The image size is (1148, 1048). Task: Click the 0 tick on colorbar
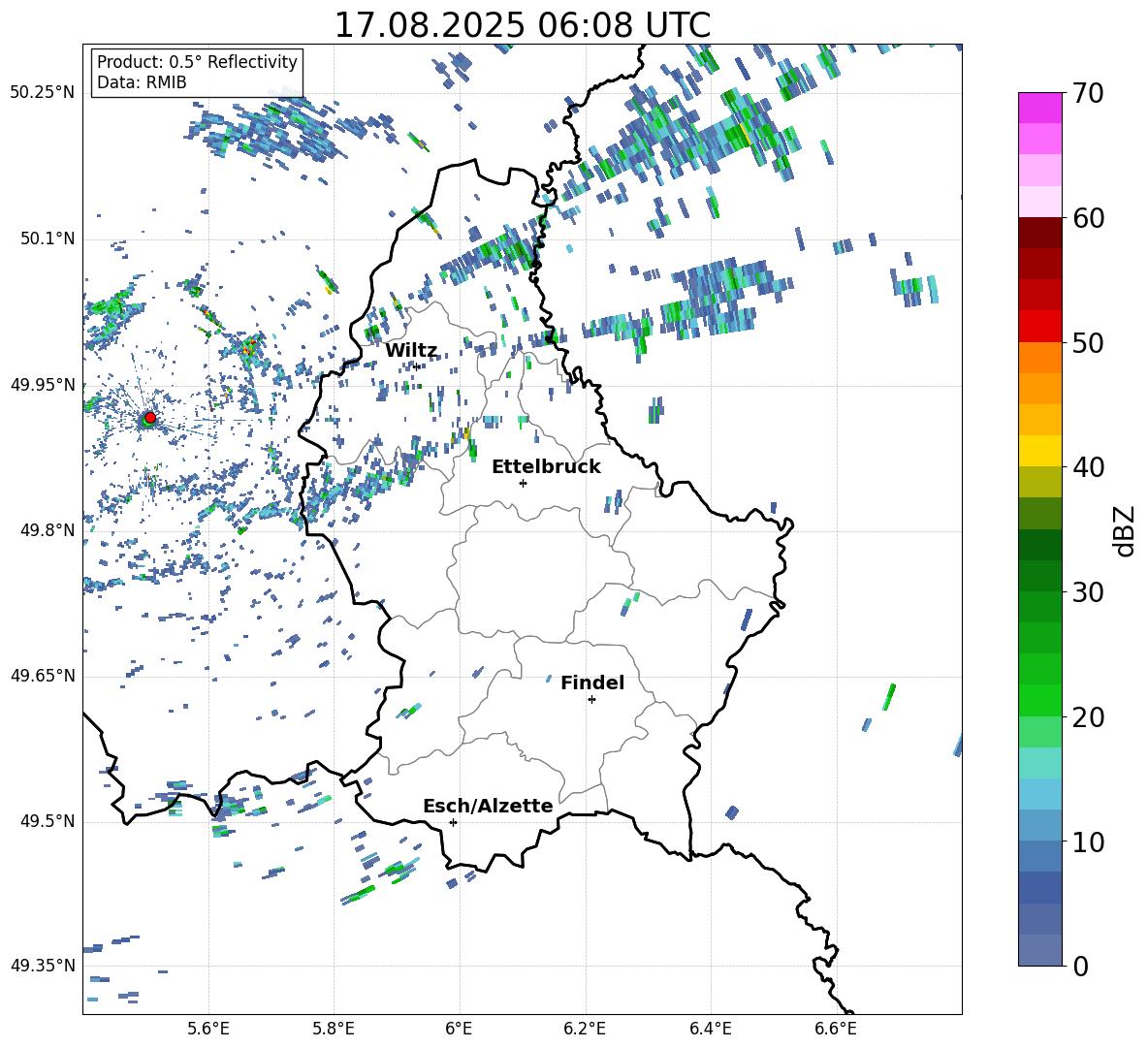(x=1080, y=966)
